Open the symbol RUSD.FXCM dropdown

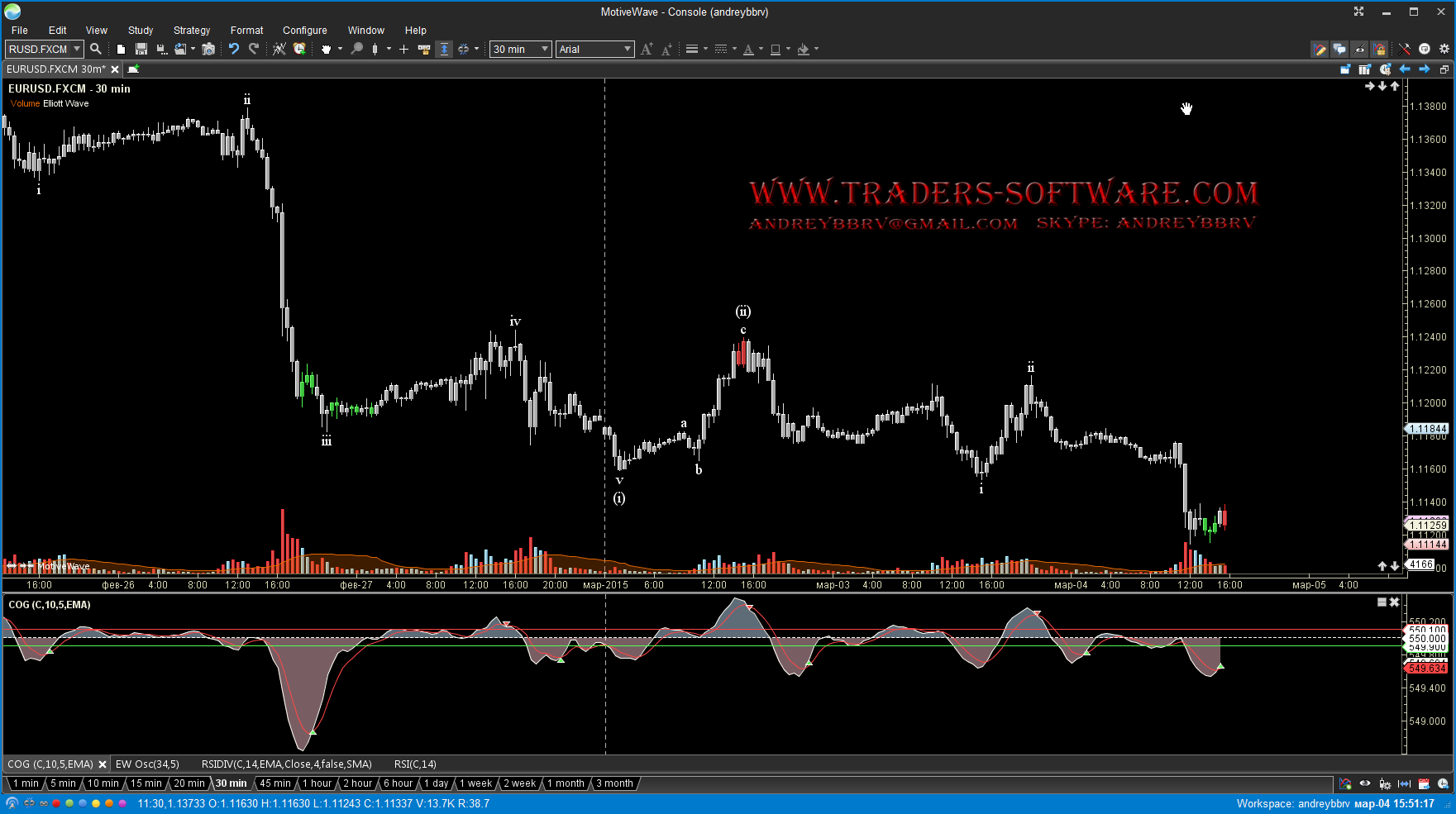click(x=77, y=50)
